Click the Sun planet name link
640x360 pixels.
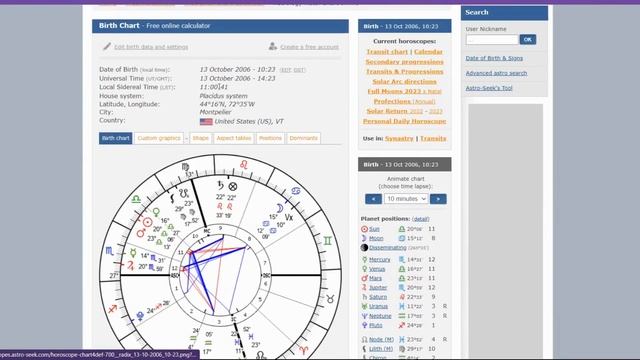[374, 229]
